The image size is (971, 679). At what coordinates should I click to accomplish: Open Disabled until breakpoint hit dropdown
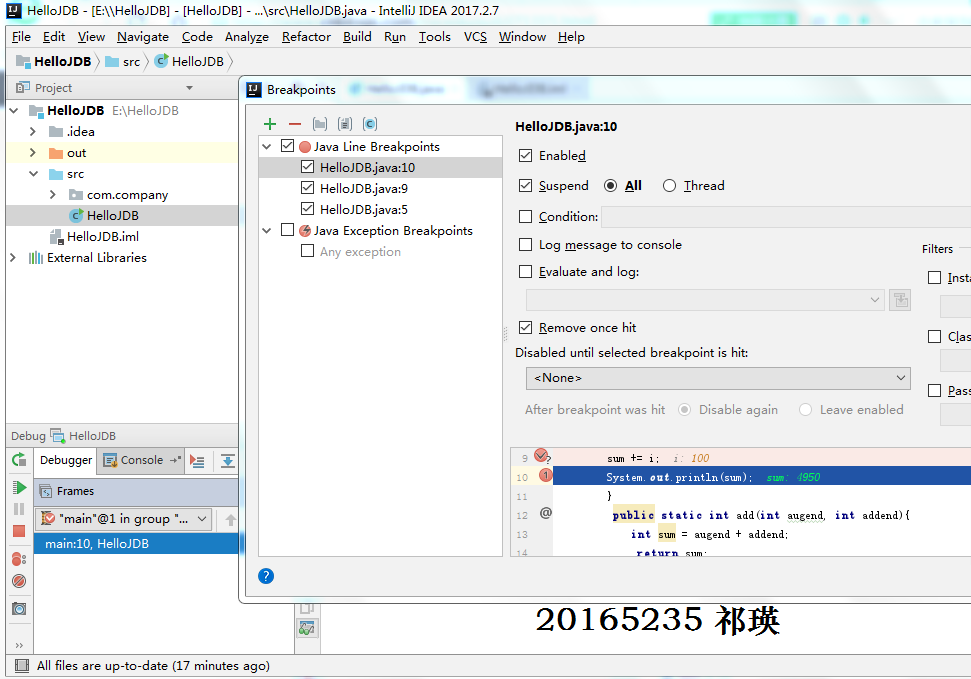tap(718, 378)
